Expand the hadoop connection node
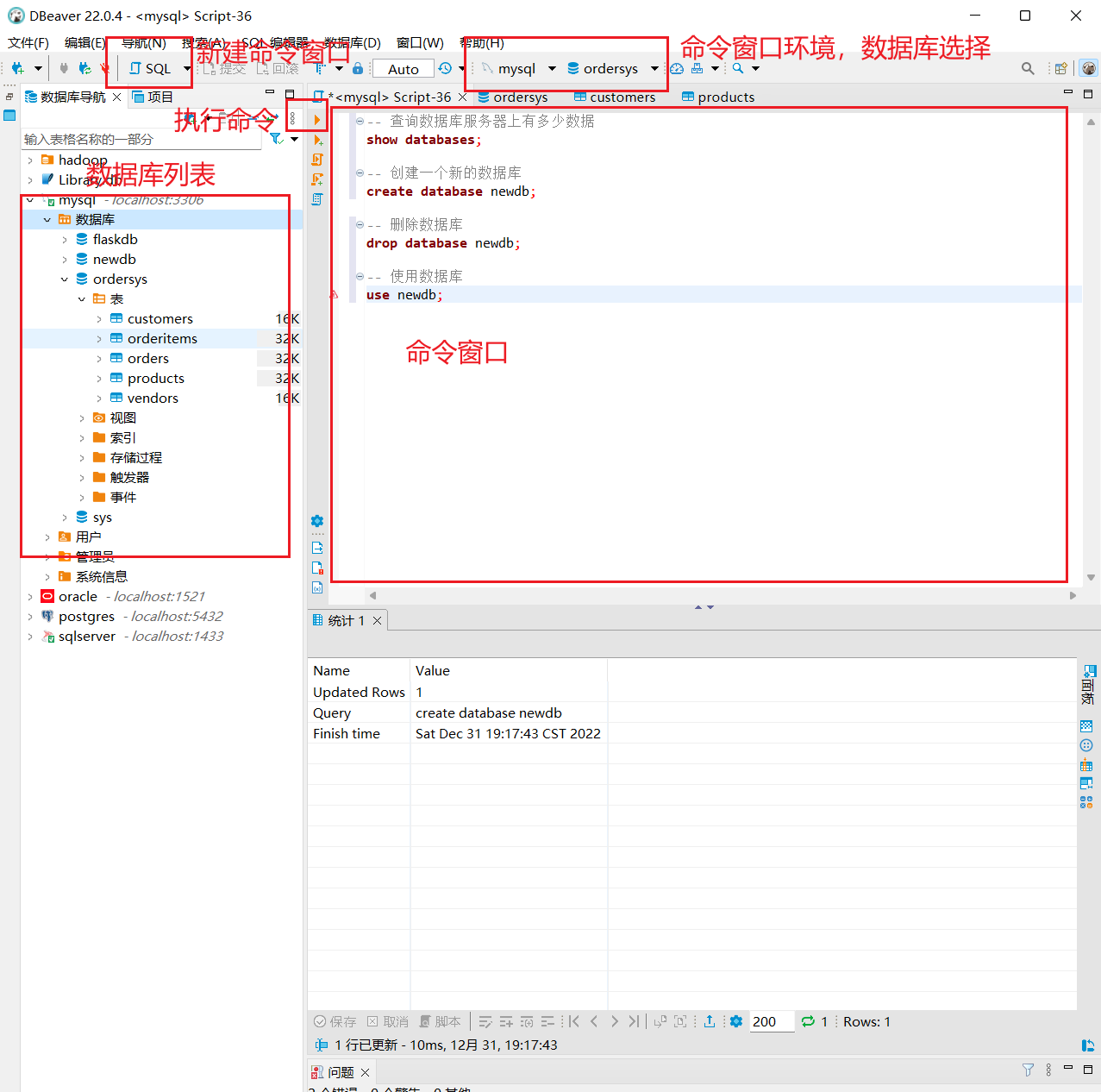Screen dimensions: 1101x1092 (30, 160)
